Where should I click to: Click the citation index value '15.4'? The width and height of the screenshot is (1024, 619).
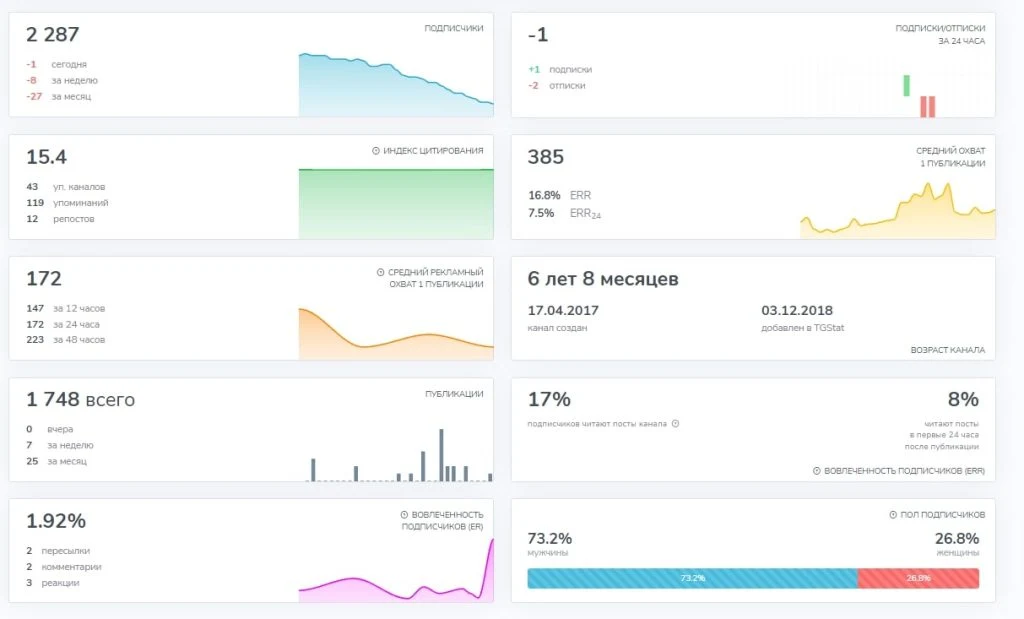(x=46, y=157)
